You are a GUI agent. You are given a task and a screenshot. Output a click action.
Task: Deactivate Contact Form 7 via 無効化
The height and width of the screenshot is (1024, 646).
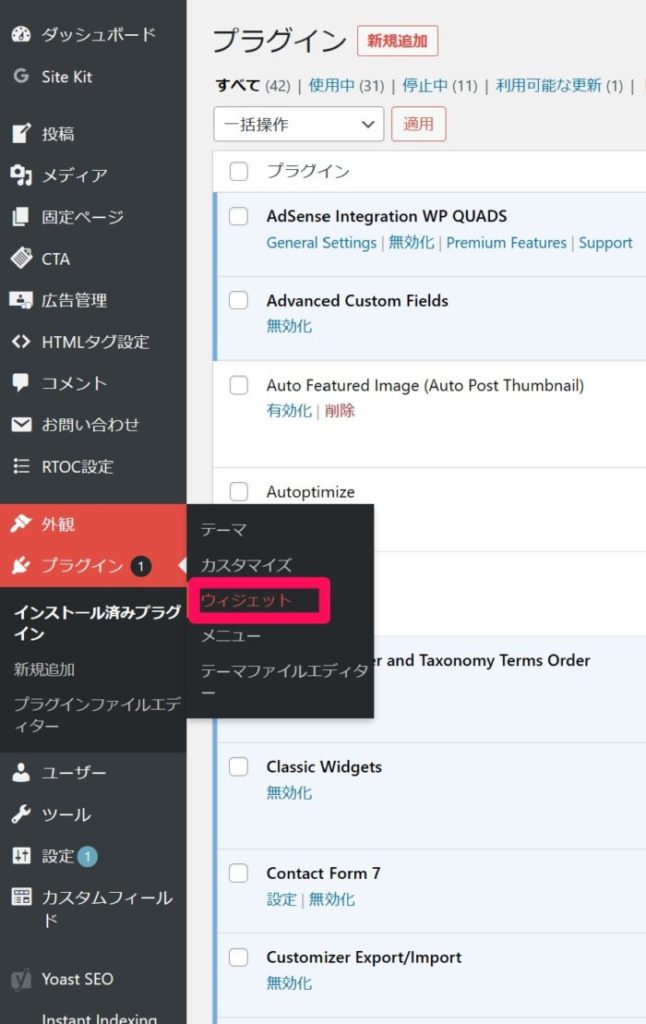point(332,899)
